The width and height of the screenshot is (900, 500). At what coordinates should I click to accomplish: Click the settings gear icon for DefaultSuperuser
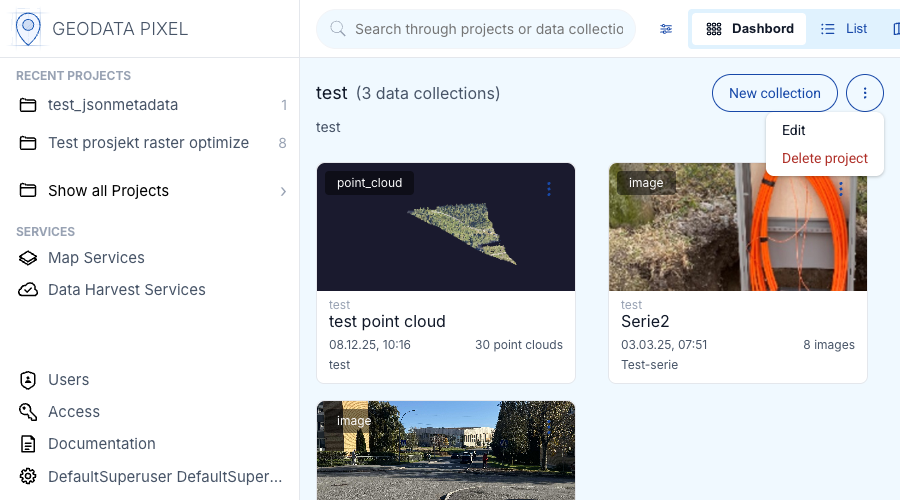(28, 476)
